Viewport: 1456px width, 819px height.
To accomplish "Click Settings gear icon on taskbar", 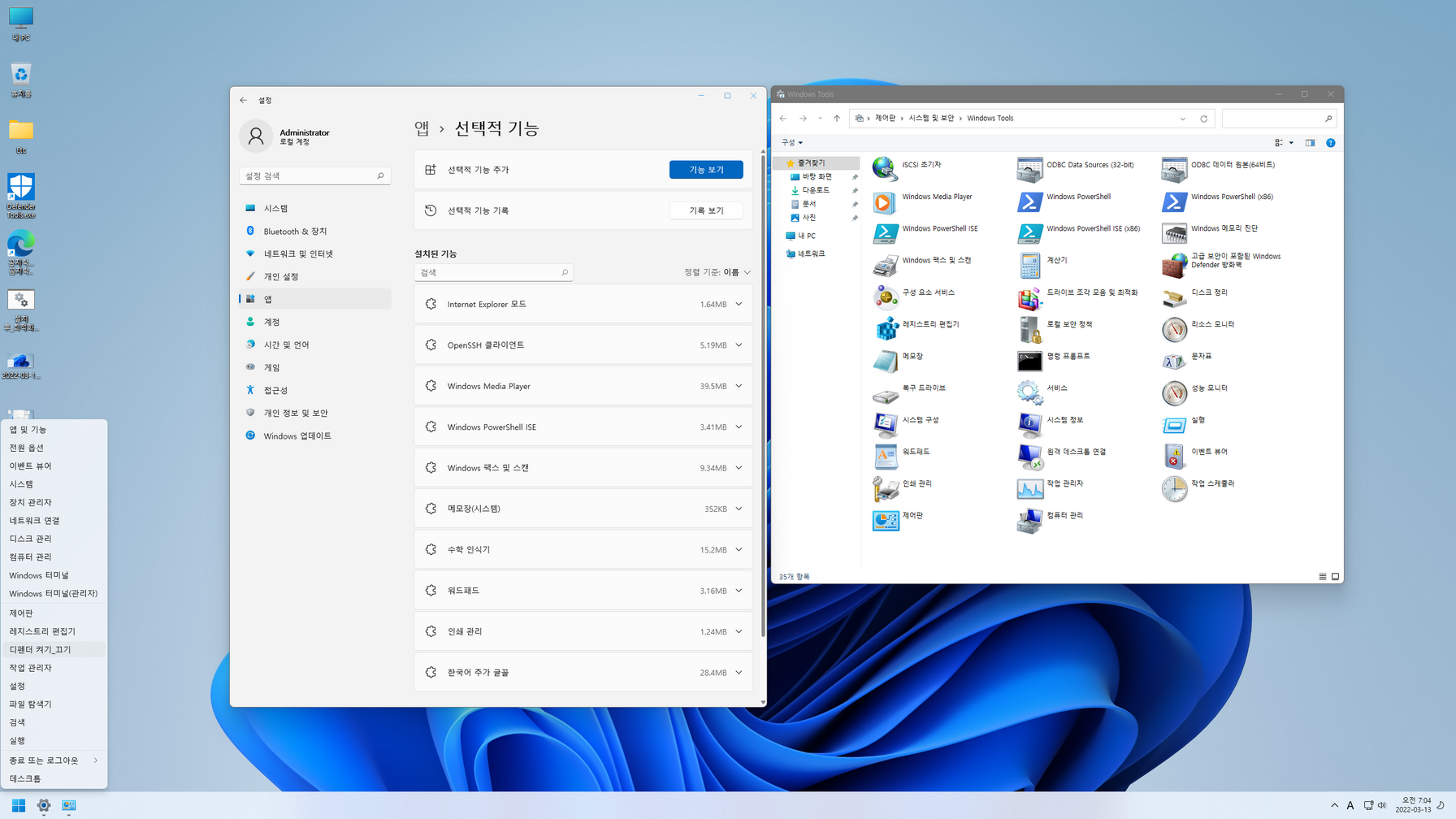I will click(x=44, y=805).
